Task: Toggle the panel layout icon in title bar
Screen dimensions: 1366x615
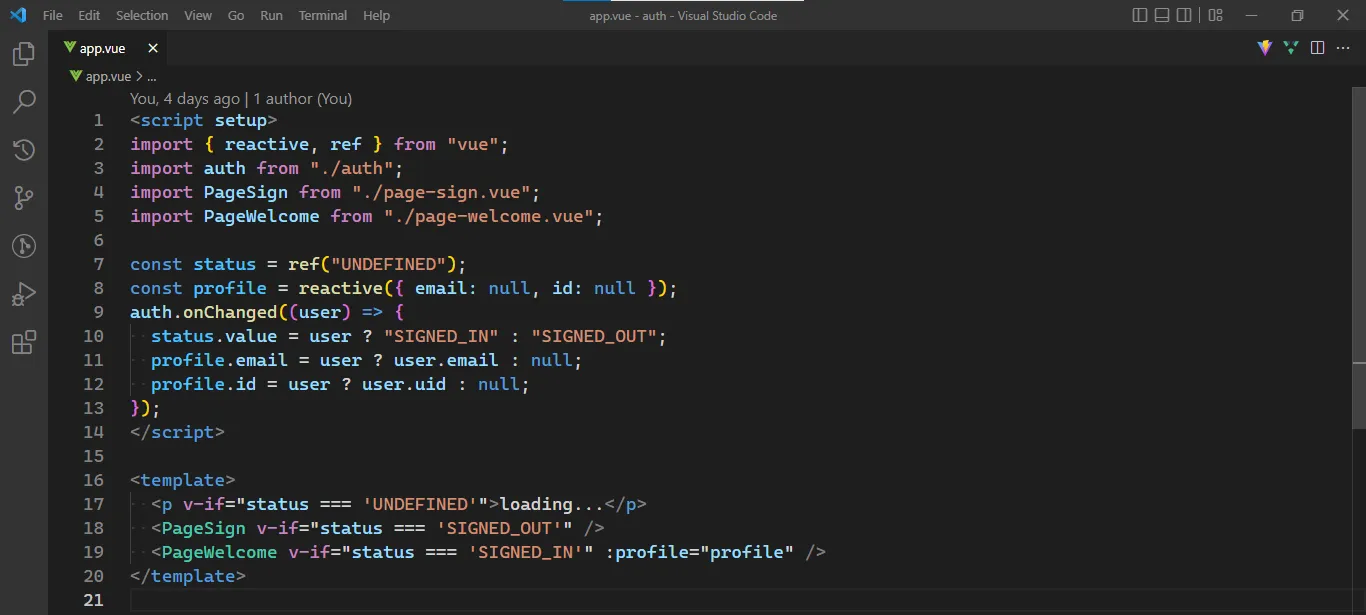Action: click(1161, 15)
